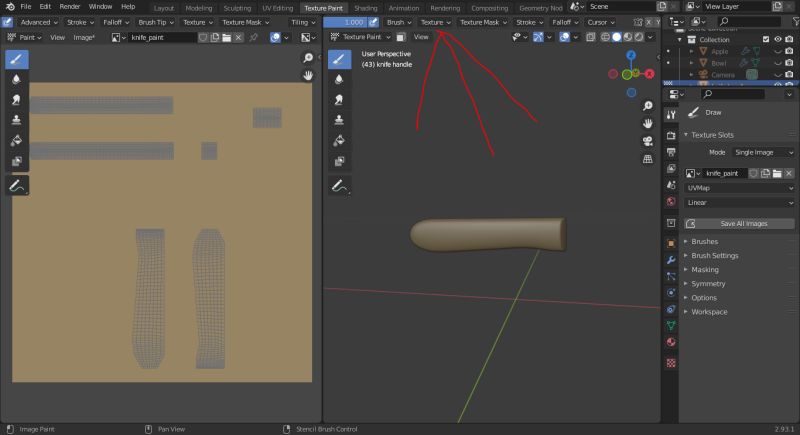Open the Brush Tip dropdown
800x435 pixels.
point(156,22)
